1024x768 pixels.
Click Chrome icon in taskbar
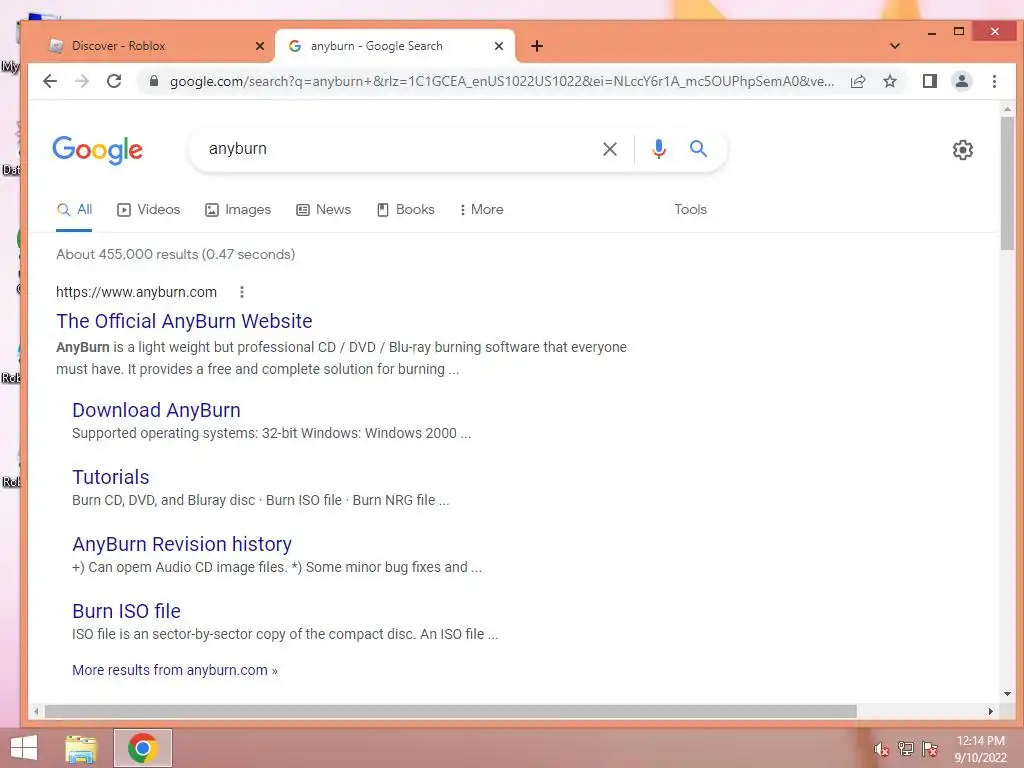(143, 748)
